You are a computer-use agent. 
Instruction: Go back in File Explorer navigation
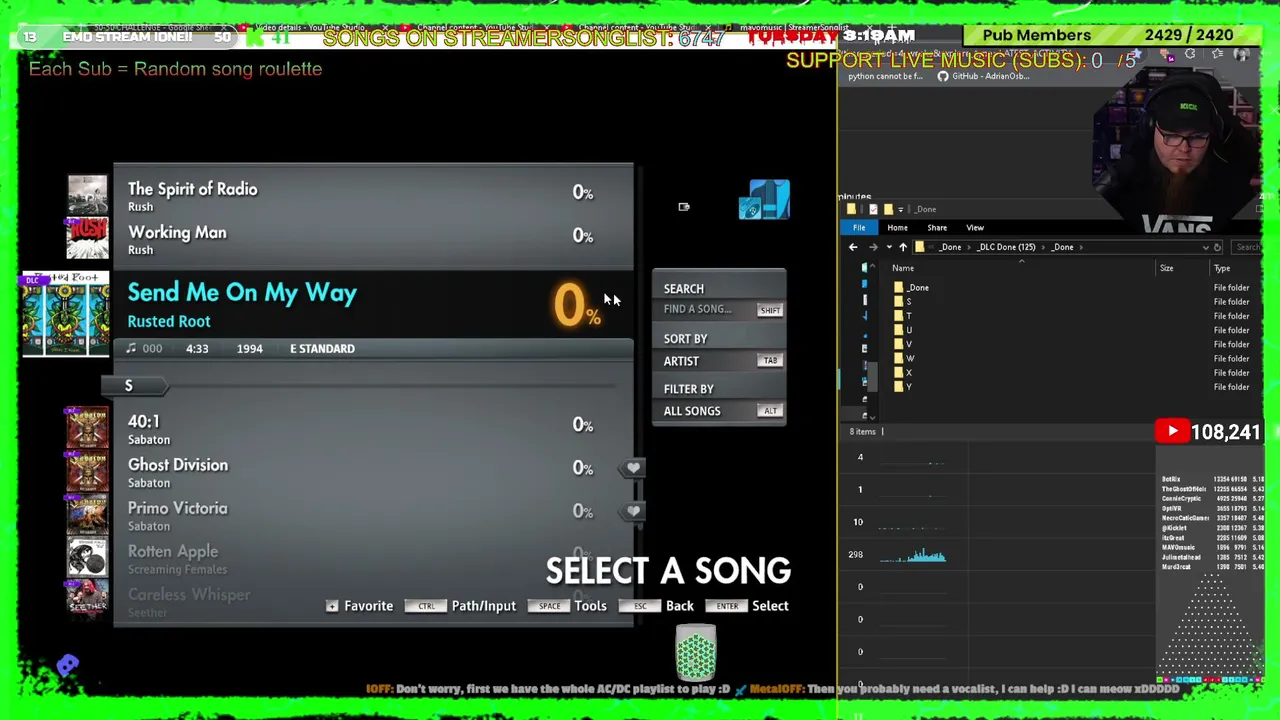[853, 247]
